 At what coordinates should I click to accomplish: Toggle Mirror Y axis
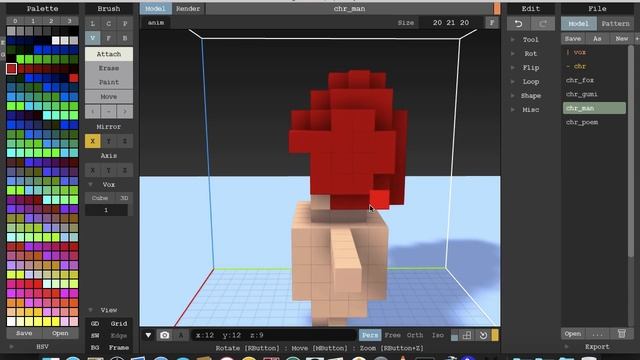(x=109, y=141)
